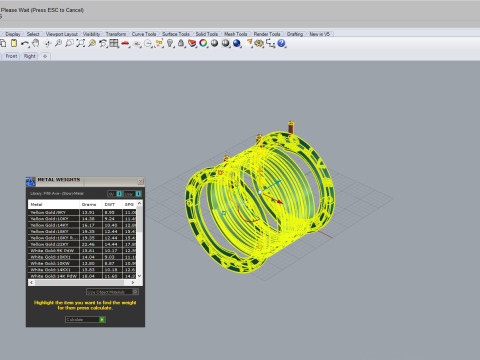Click the Zoom Selected icon
480x360 pixels.
tap(92, 43)
